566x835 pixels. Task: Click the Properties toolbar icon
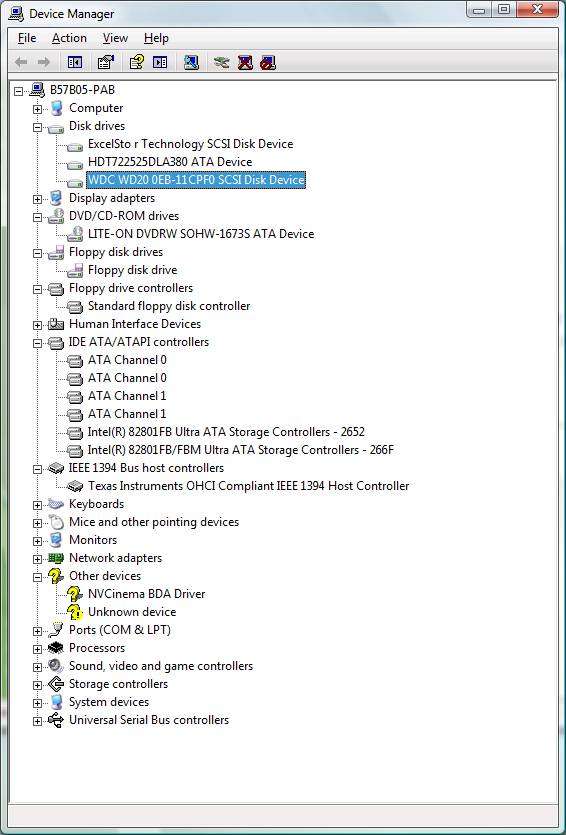pos(106,62)
